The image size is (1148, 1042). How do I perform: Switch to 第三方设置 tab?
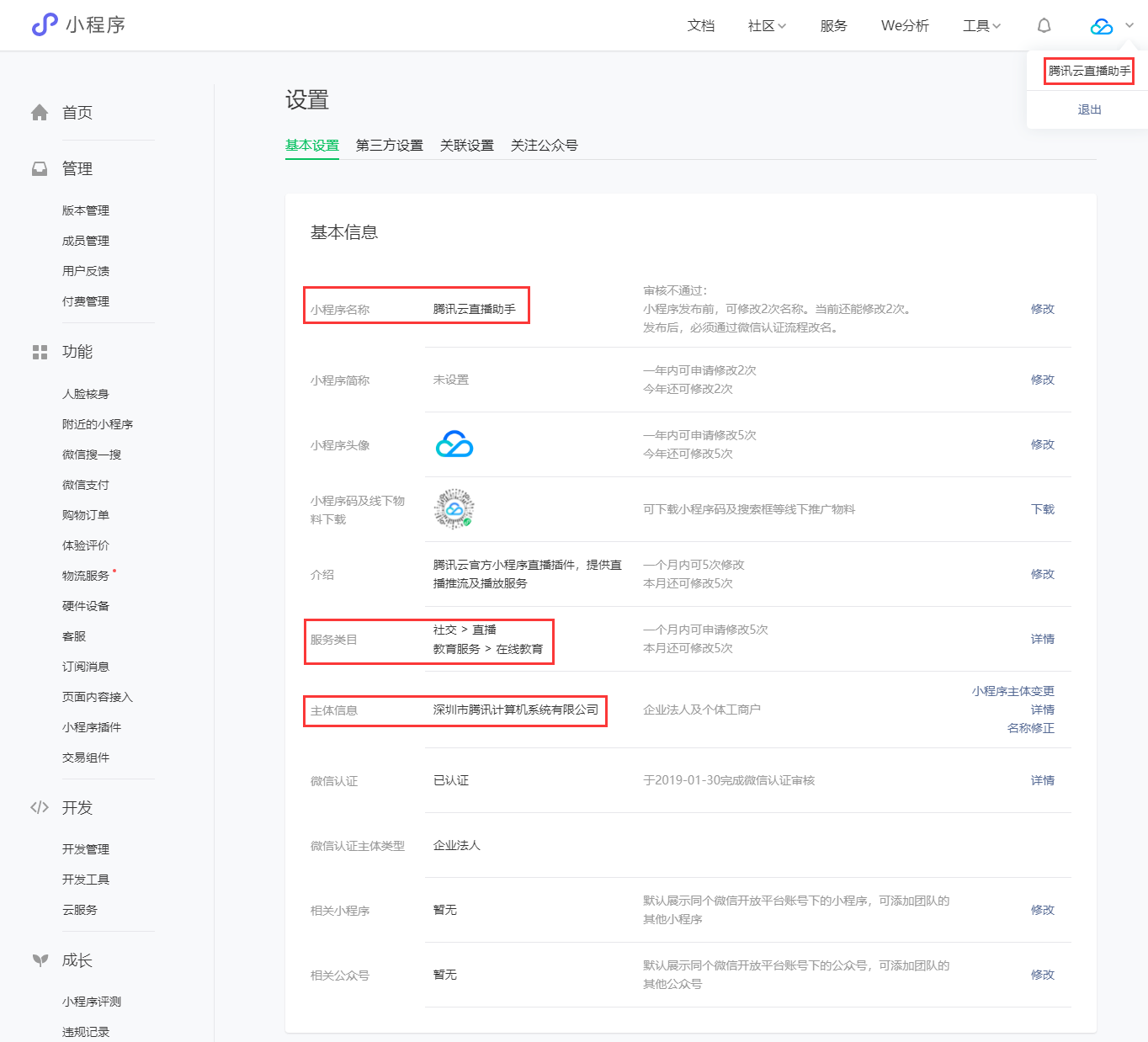tap(390, 146)
